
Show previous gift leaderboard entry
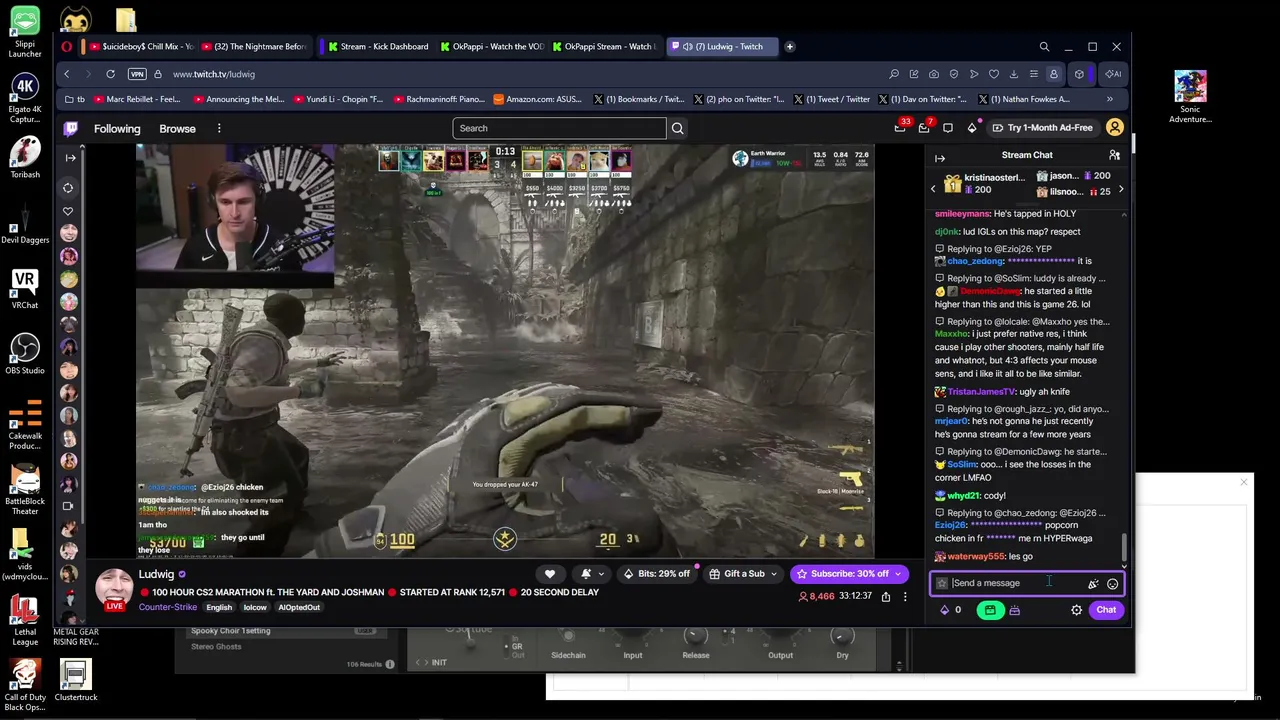[933, 189]
